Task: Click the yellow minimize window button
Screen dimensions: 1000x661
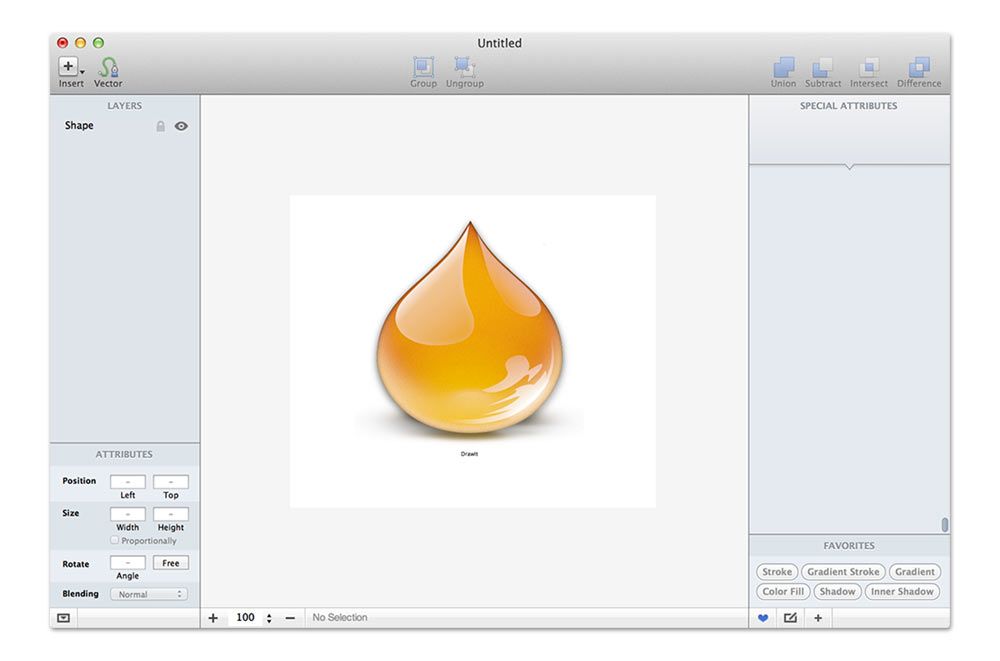Action: point(80,43)
